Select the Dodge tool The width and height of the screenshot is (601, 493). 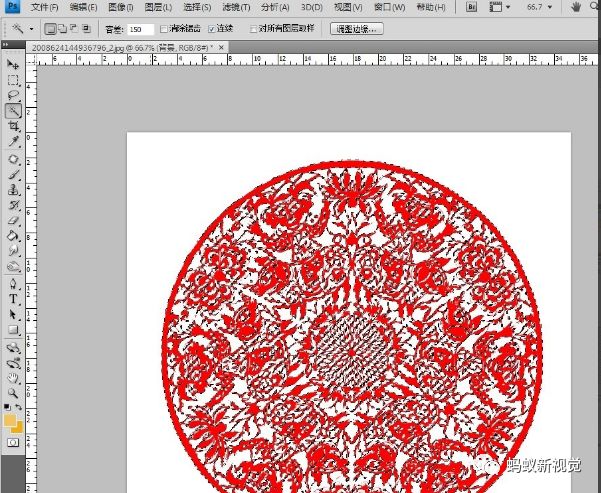(13, 266)
